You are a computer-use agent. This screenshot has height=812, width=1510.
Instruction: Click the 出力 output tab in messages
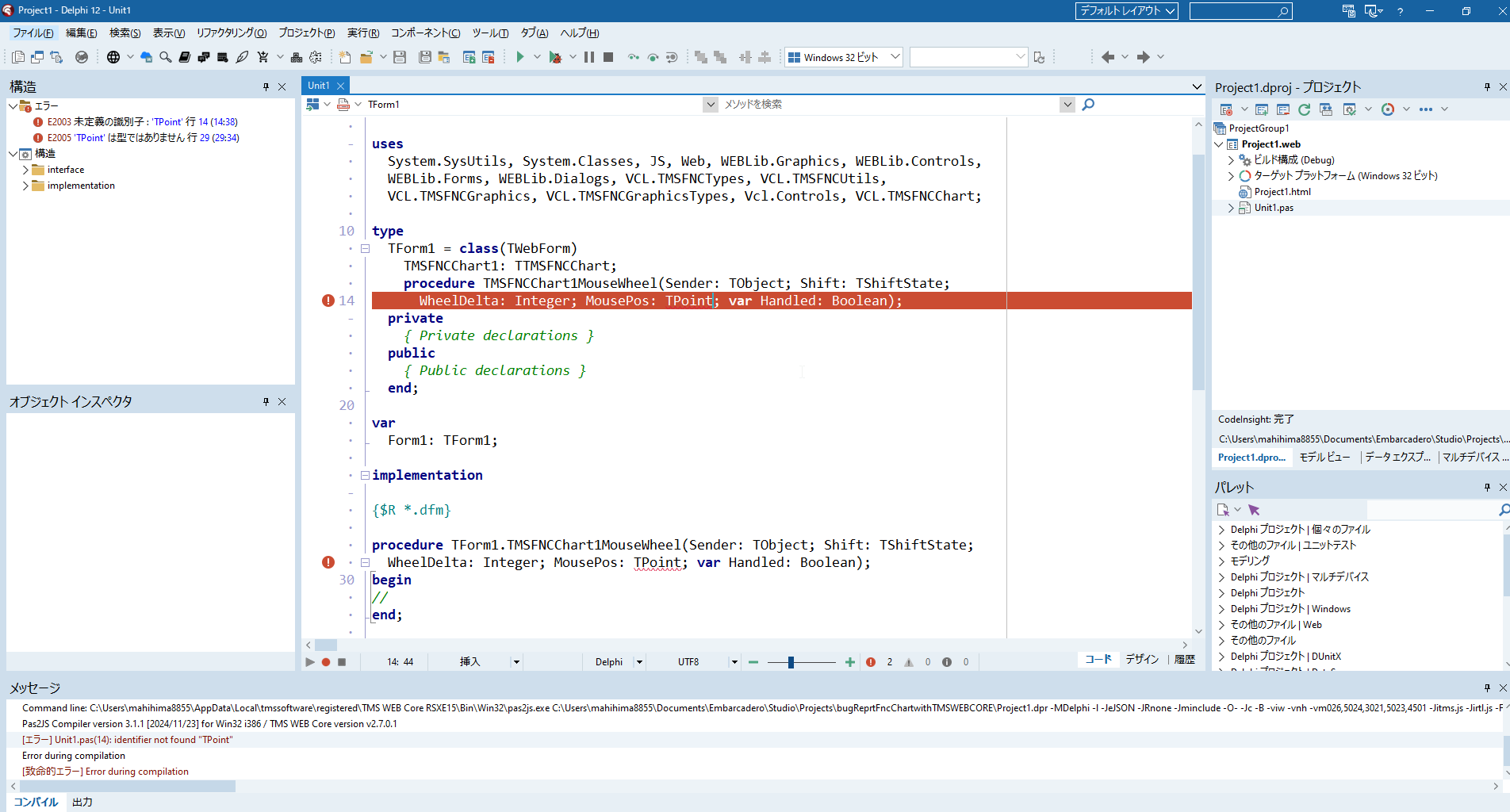coord(82,802)
